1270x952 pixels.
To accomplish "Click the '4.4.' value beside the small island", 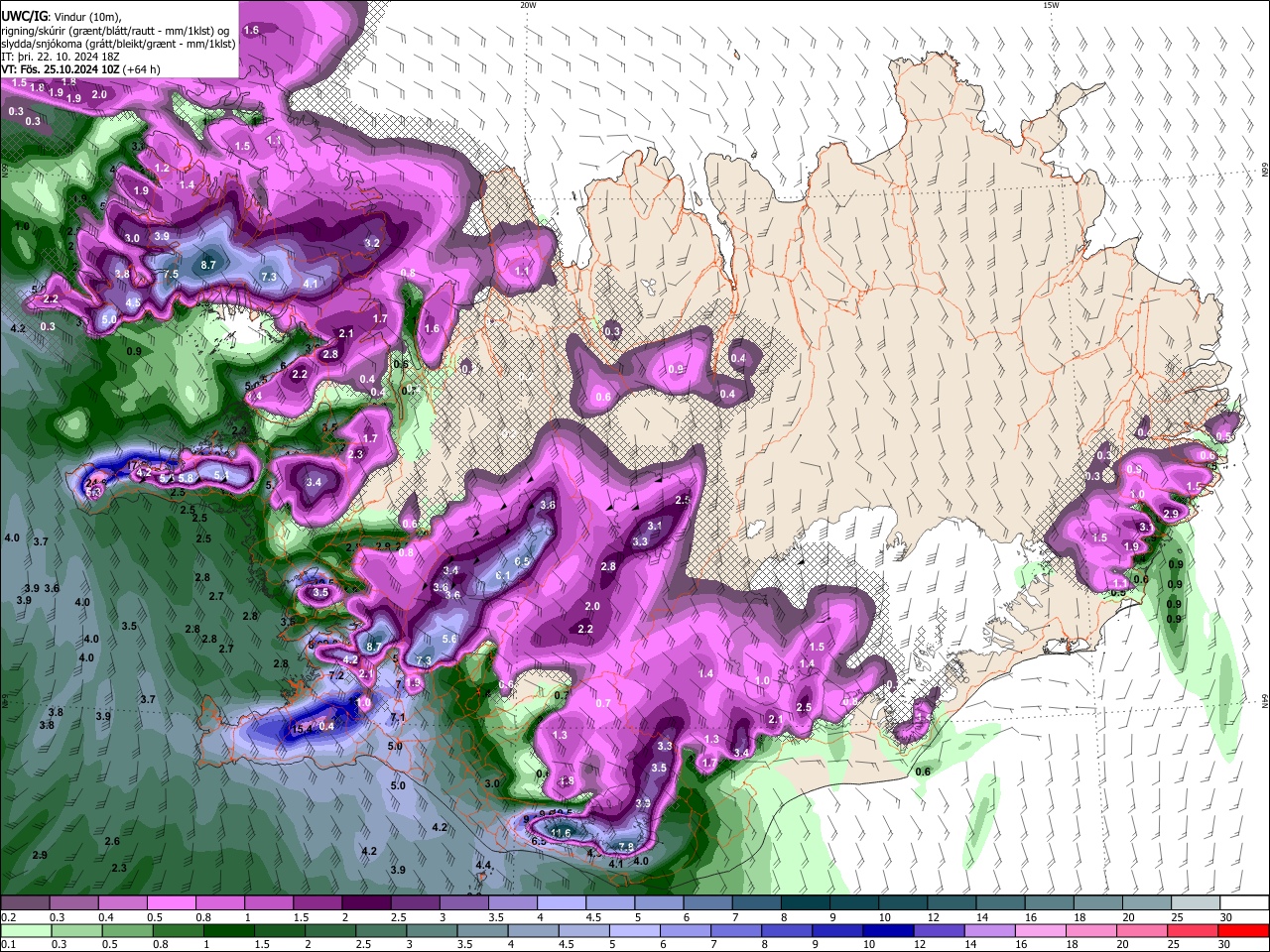I will tap(484, 866).
